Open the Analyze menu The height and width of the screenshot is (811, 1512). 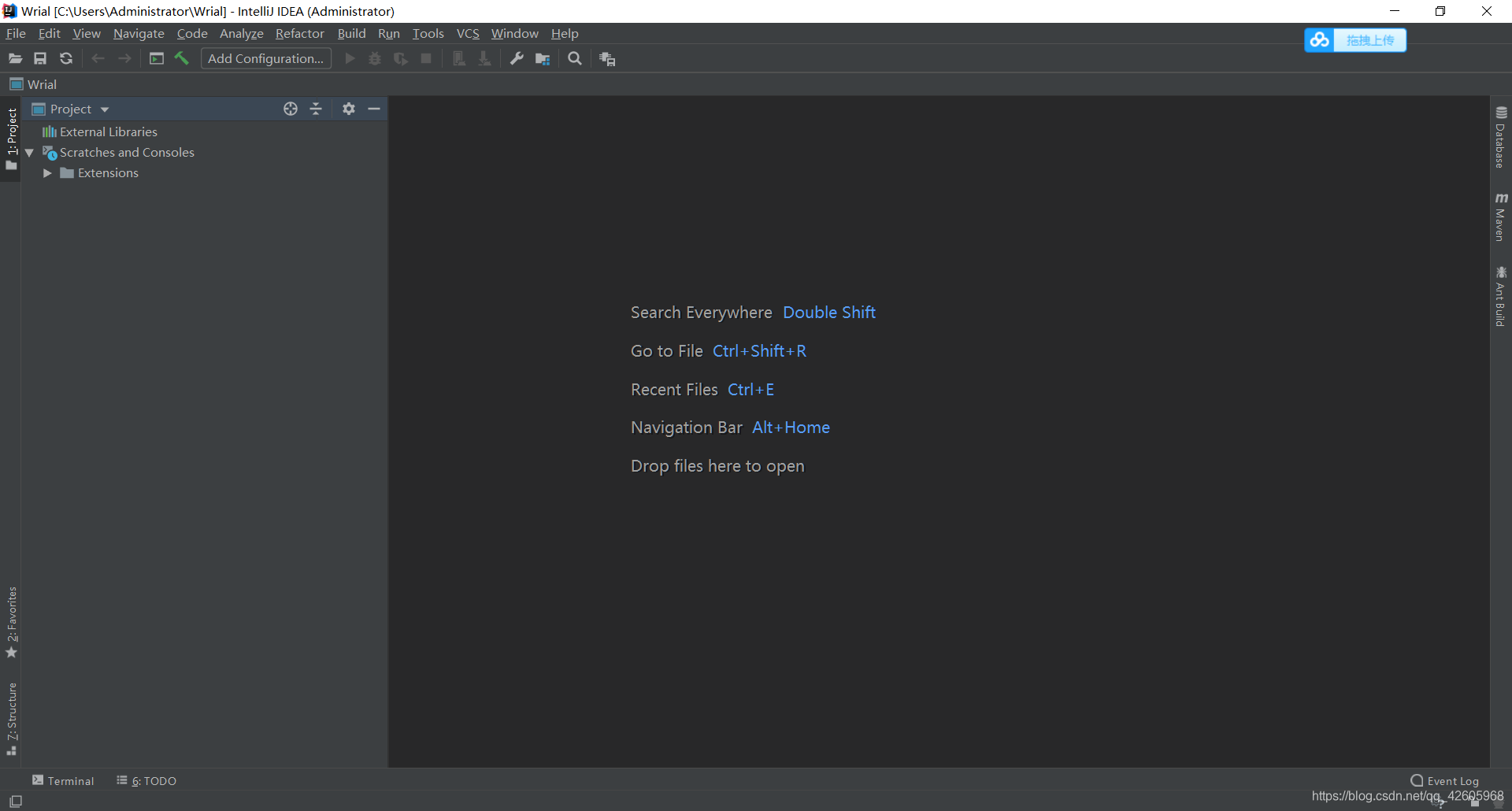pyautogui.click(x=242, y=33)
